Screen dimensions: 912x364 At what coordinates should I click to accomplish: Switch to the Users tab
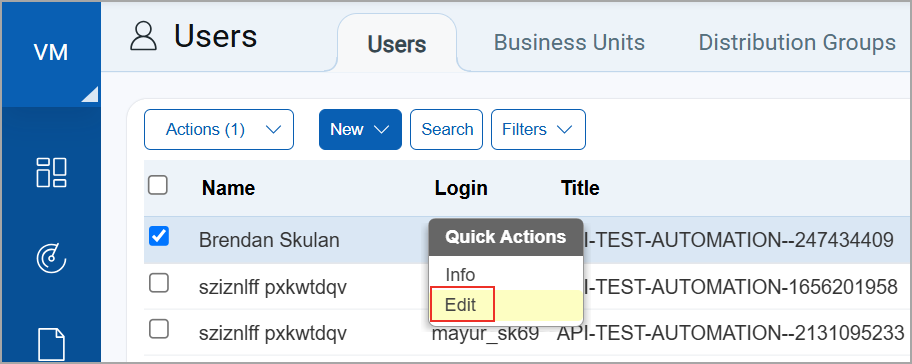[x=397, y=44]
